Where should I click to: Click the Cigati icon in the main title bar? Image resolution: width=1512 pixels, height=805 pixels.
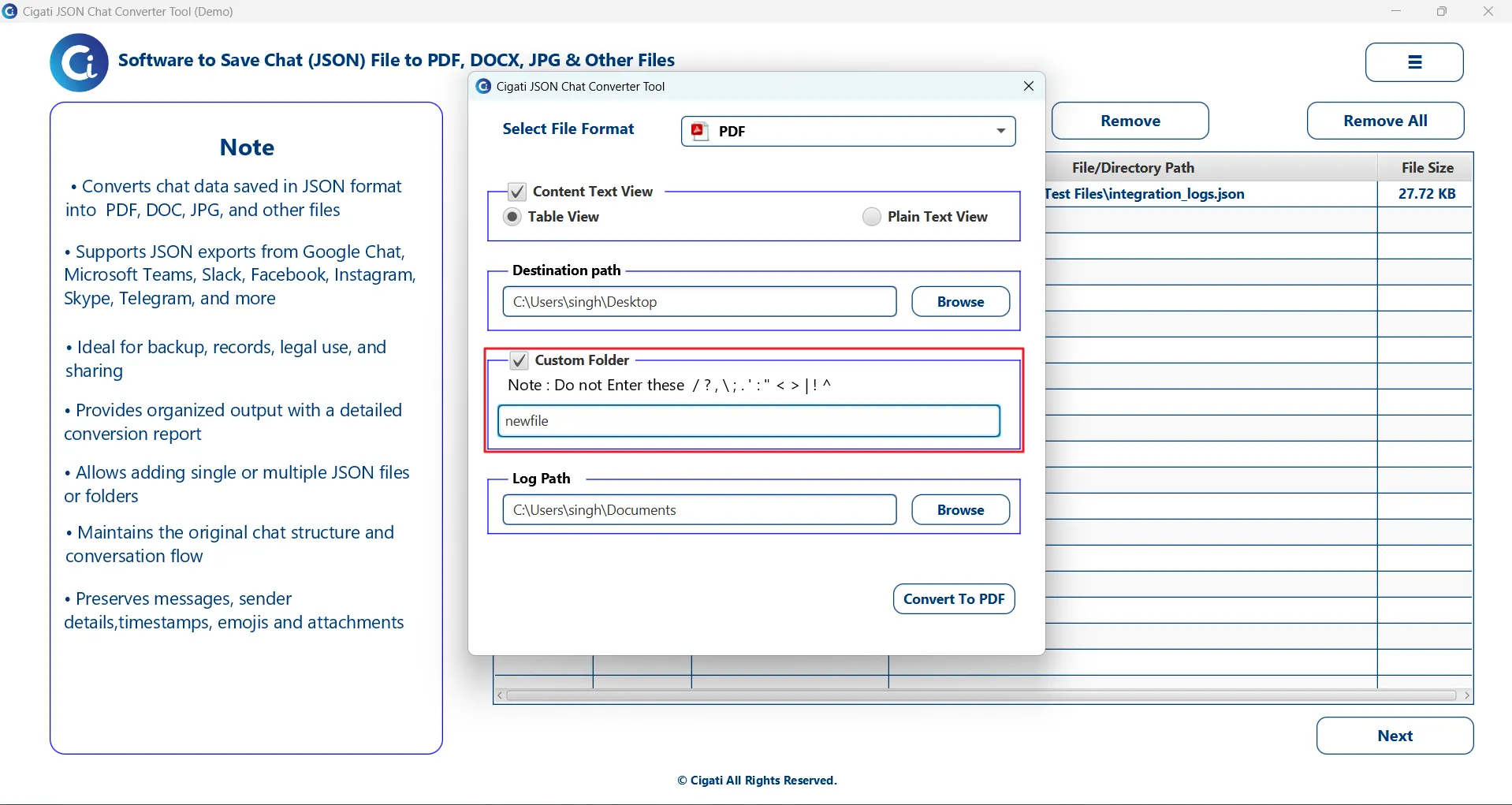pos(9,11)
